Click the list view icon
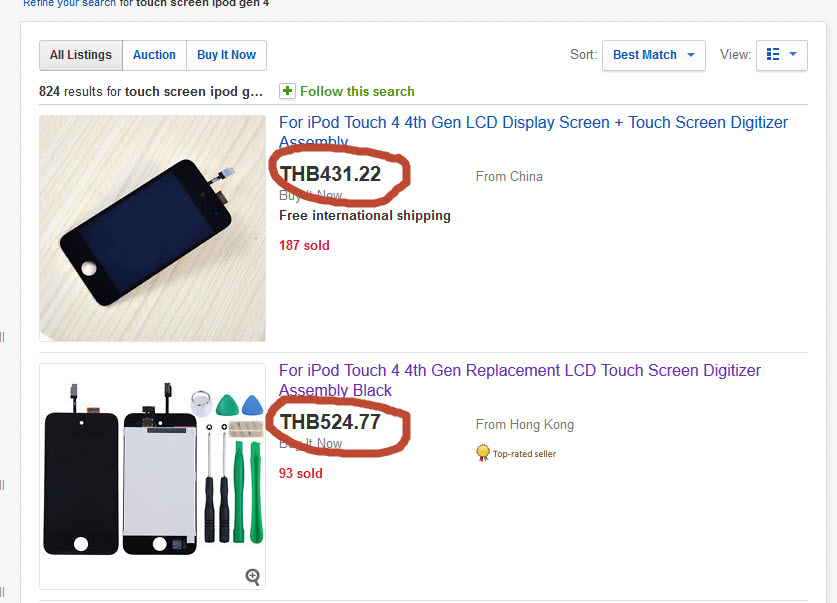 tap(772, 55)
